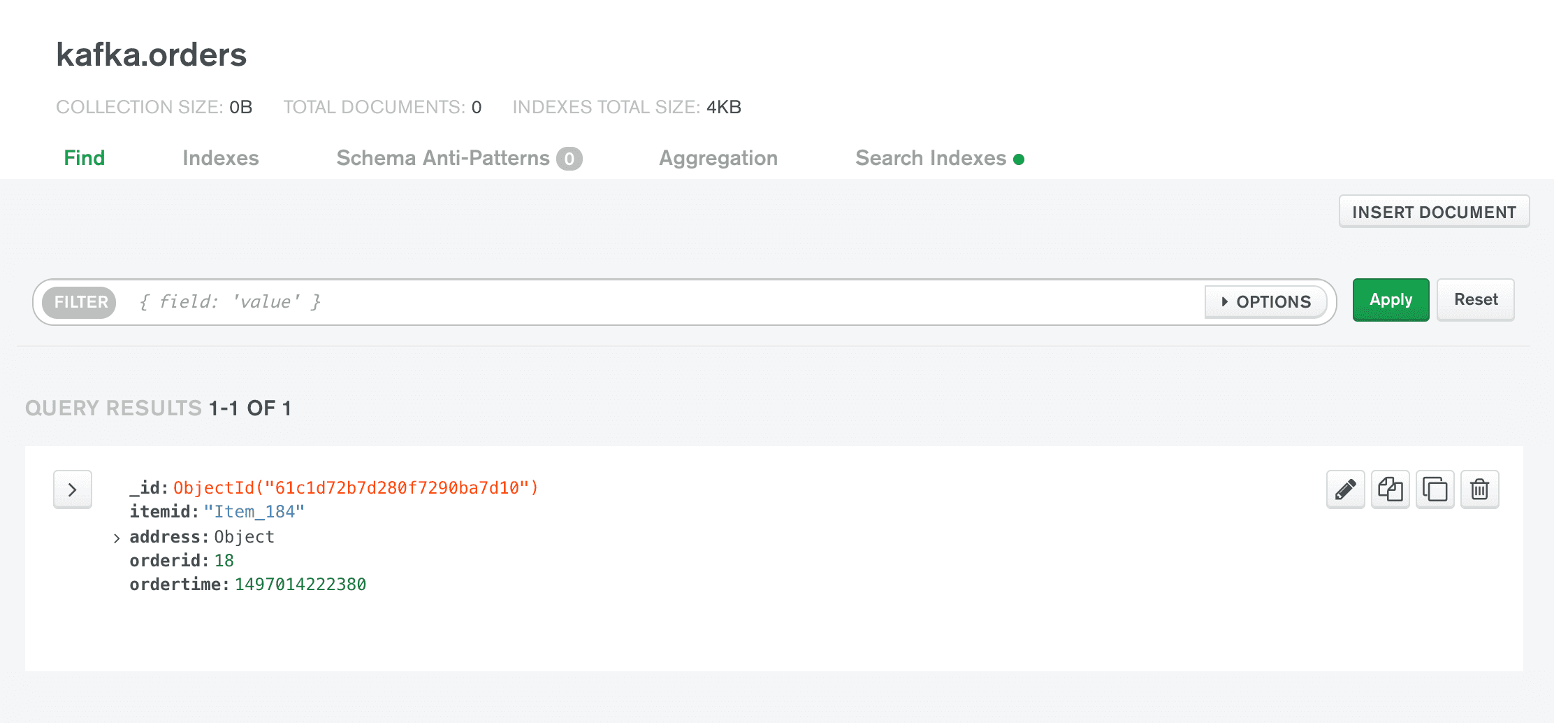Delete the document via trash icon
The image size is (1568, 723).
tap(1479, 489)
